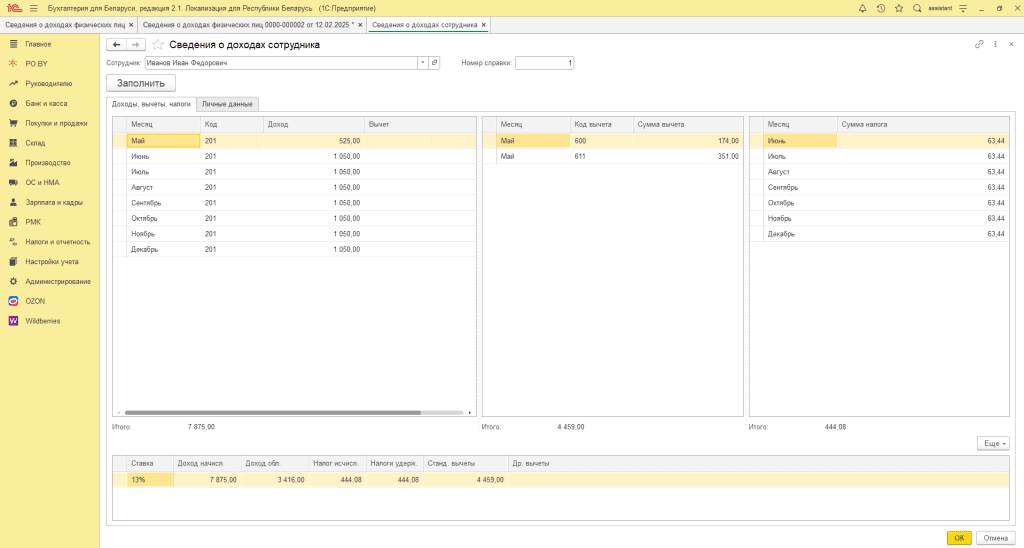Screen dimensions: 1024x548
Task: Close the form with X icon
Action: pos(1011,44)
